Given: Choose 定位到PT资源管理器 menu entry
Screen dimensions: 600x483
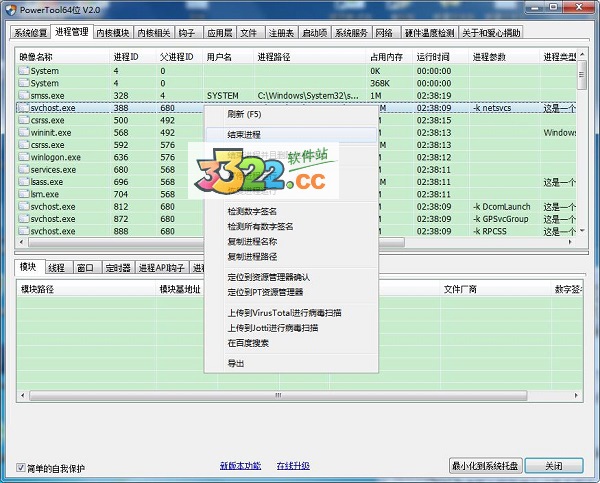Looking at the screenshot, I should pos(292,292).
